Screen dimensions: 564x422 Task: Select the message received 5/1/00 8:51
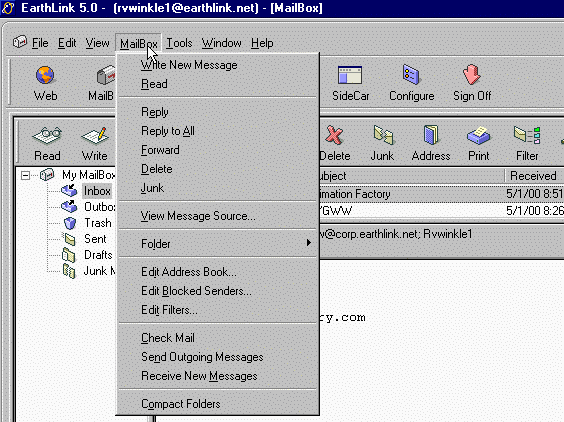pyautogui.click(x=442, y=194)
